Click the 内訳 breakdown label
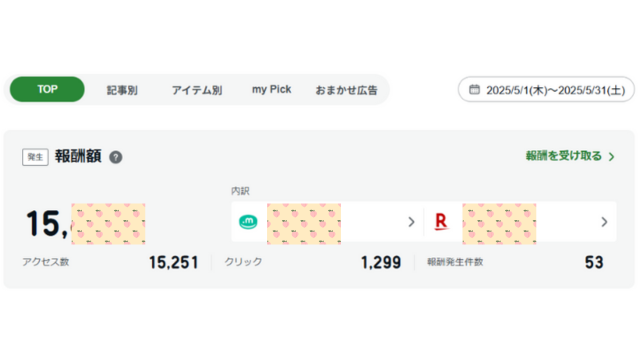 coord(240,191)
